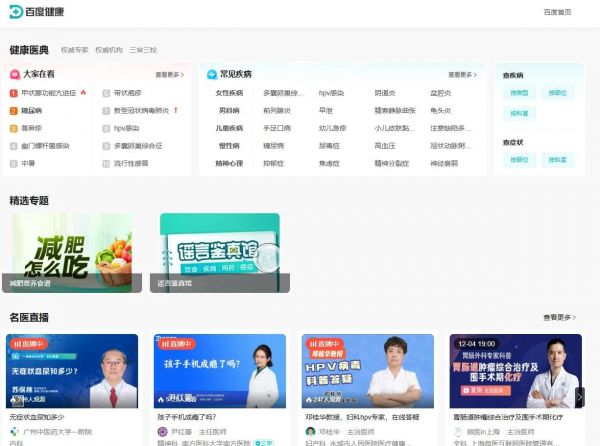Select the 三审三校 tab
The height and width of the screenshot is (446, 600).
143,50
